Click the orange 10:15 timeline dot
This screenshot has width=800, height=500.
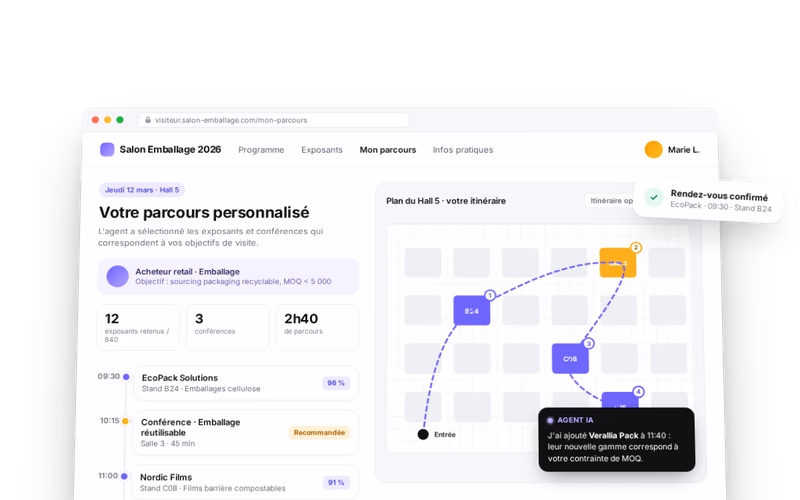(x=126, y=421)
